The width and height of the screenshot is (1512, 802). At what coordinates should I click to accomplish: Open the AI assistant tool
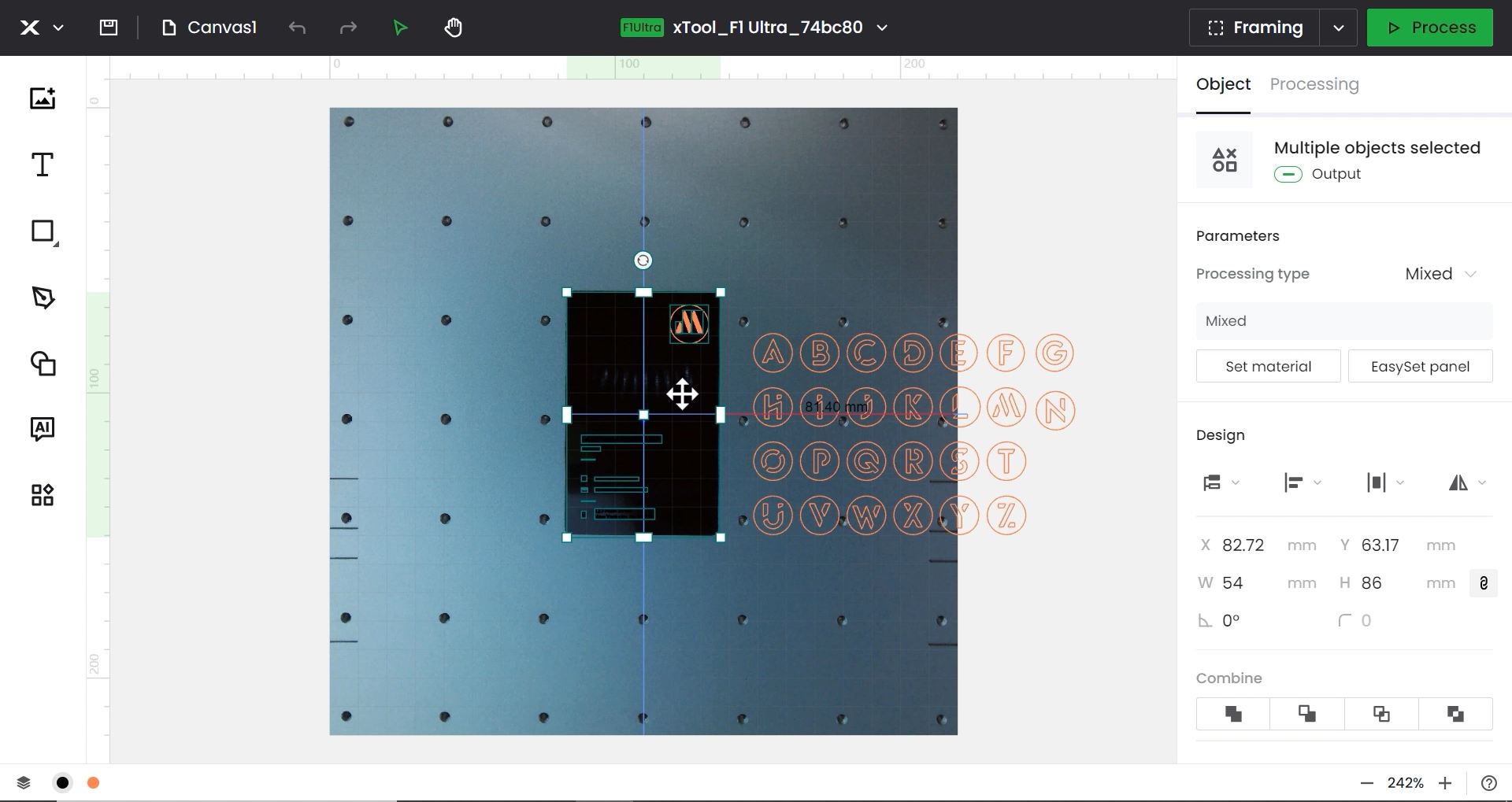coord(43,429)
